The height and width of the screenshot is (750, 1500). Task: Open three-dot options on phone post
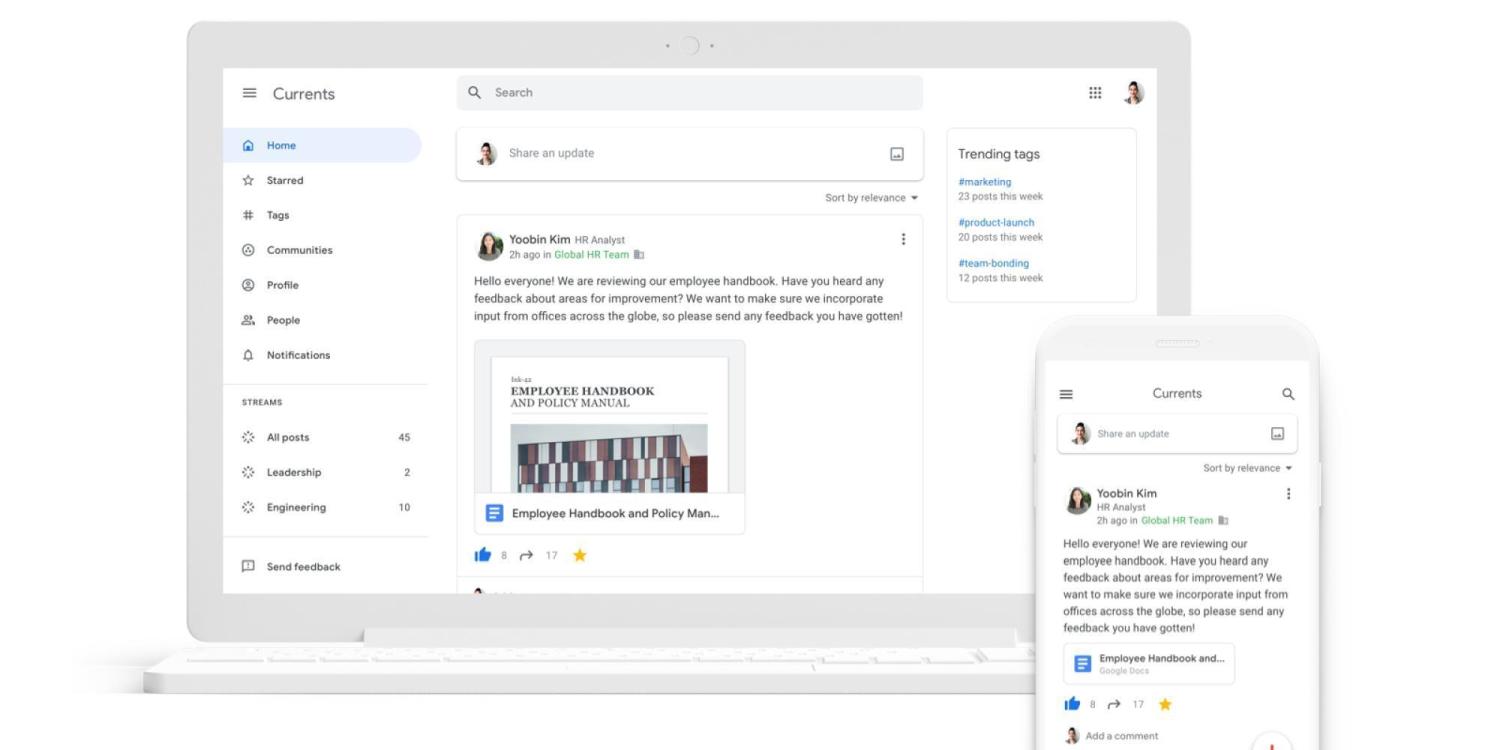[x=1288, y=494]
